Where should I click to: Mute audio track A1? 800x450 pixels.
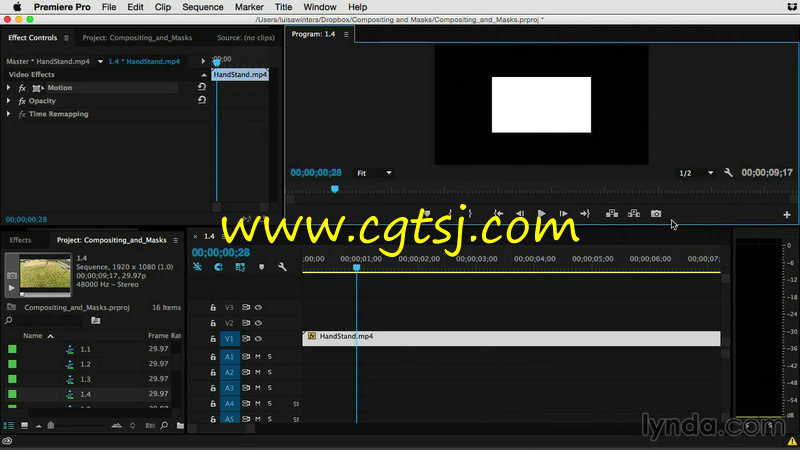[x=257, y=357]
